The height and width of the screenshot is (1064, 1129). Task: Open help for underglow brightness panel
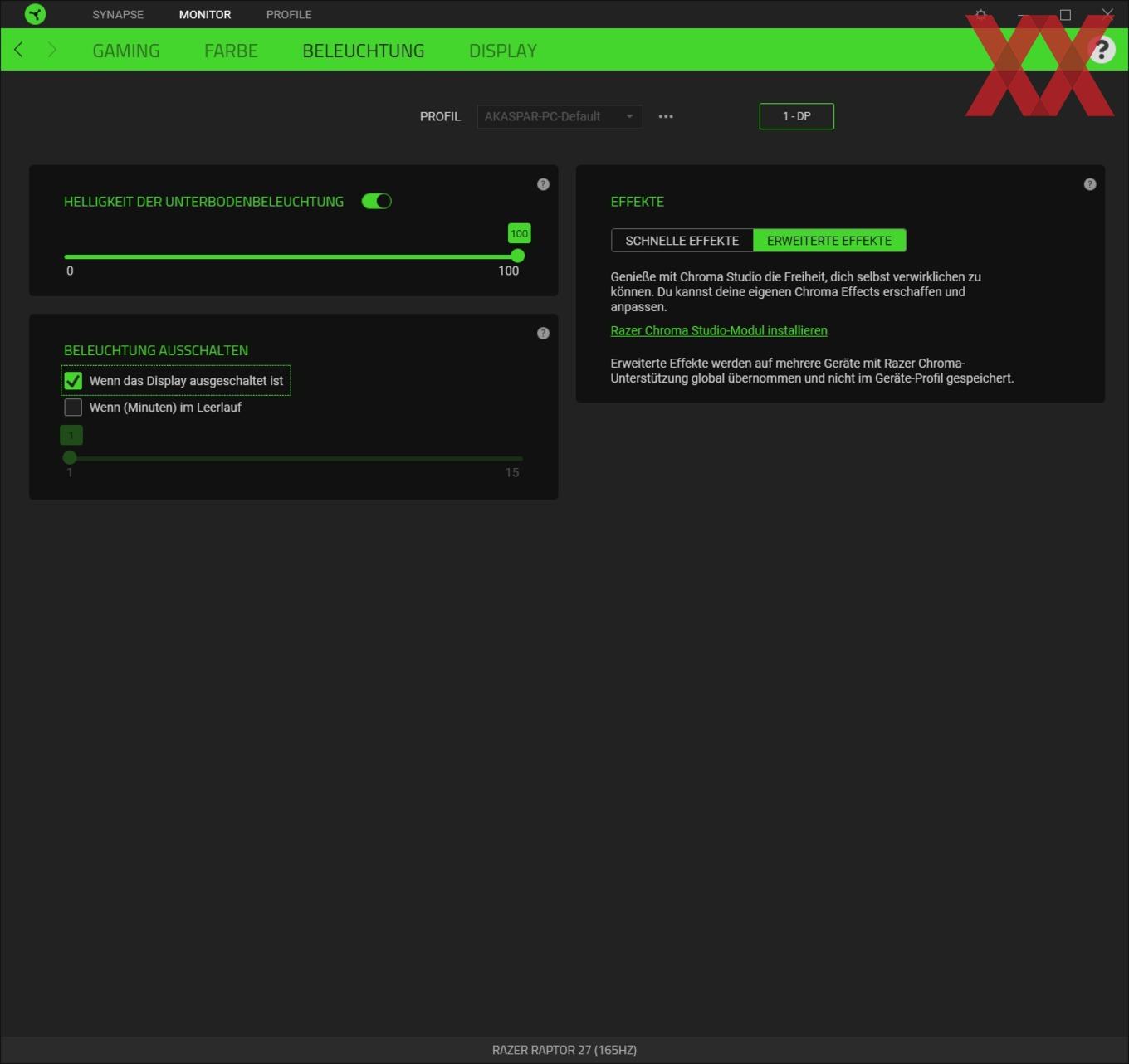(x=543, y=184)
